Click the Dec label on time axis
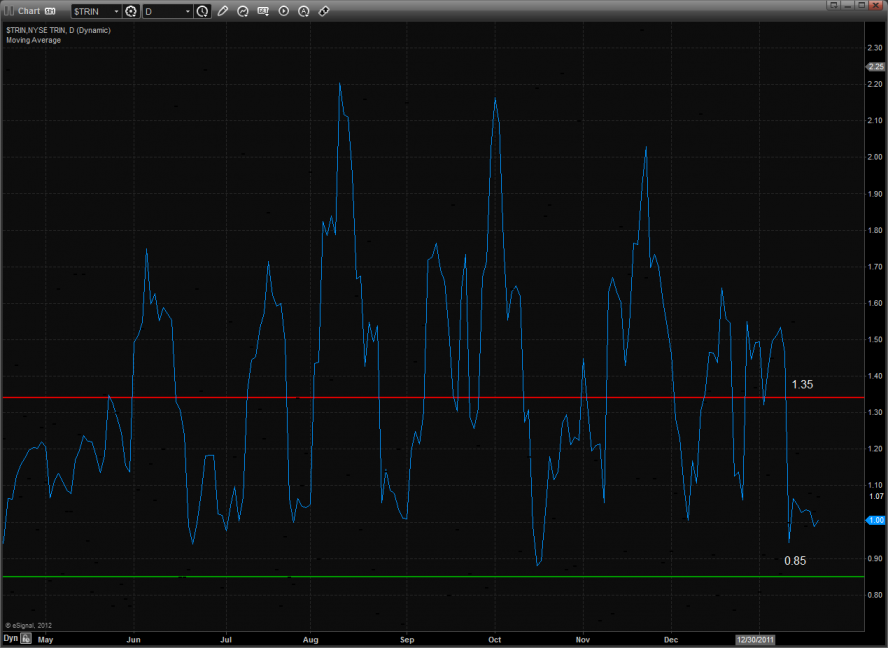Image resolution: width=888 pixels, height=648 pixels. coord(671,640)
